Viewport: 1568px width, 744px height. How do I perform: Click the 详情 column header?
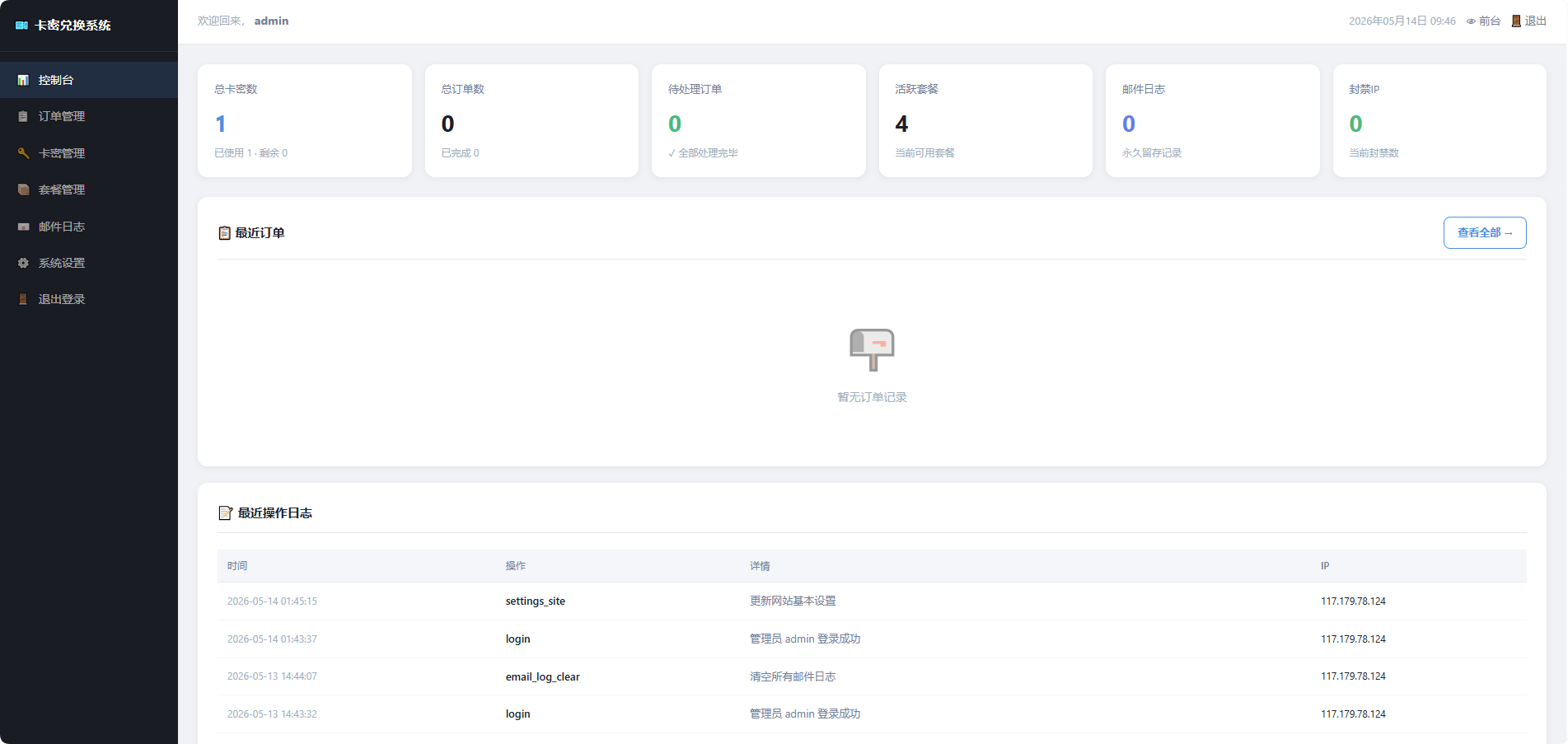760,566
